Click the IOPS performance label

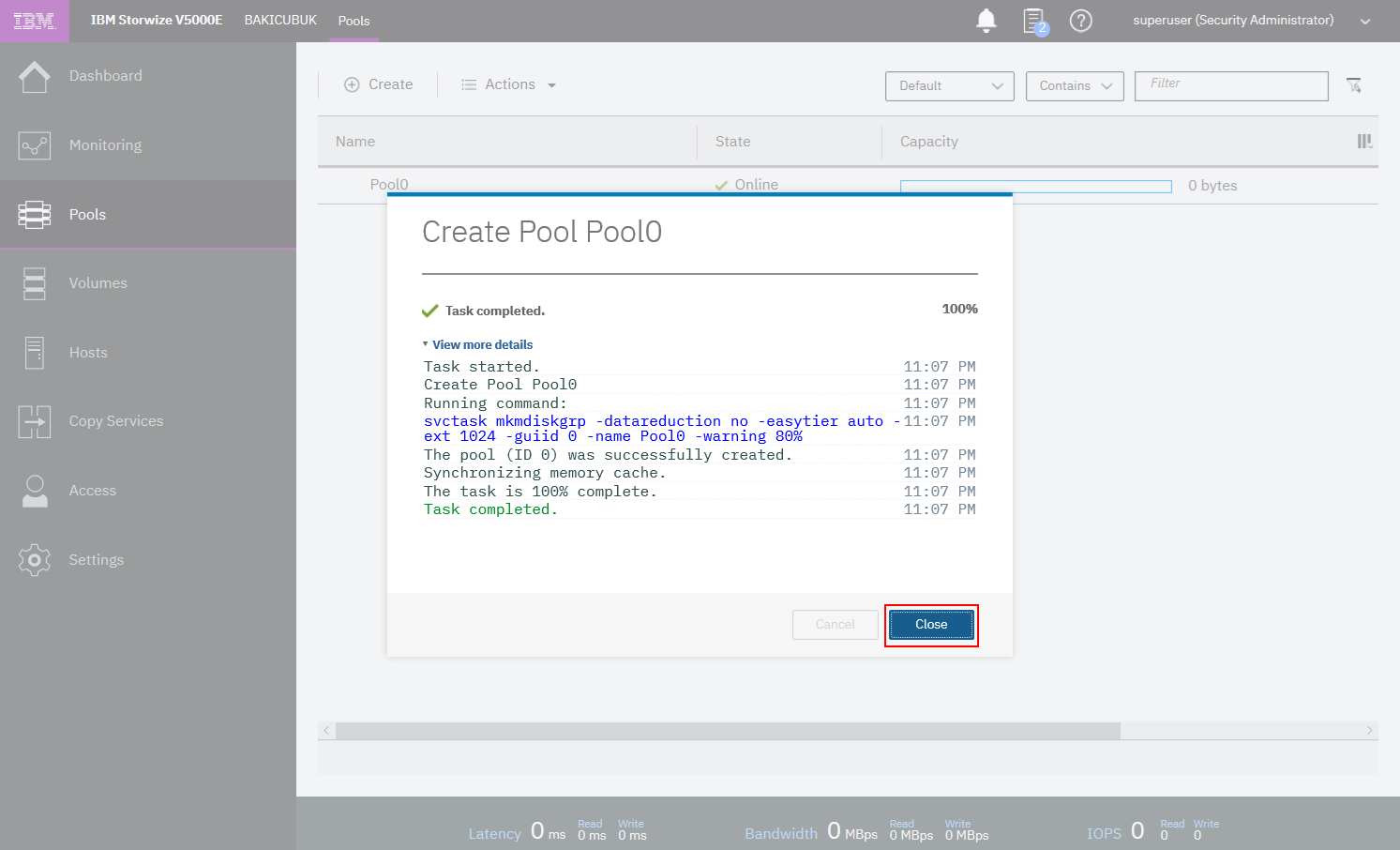[x=1104, y=833]
